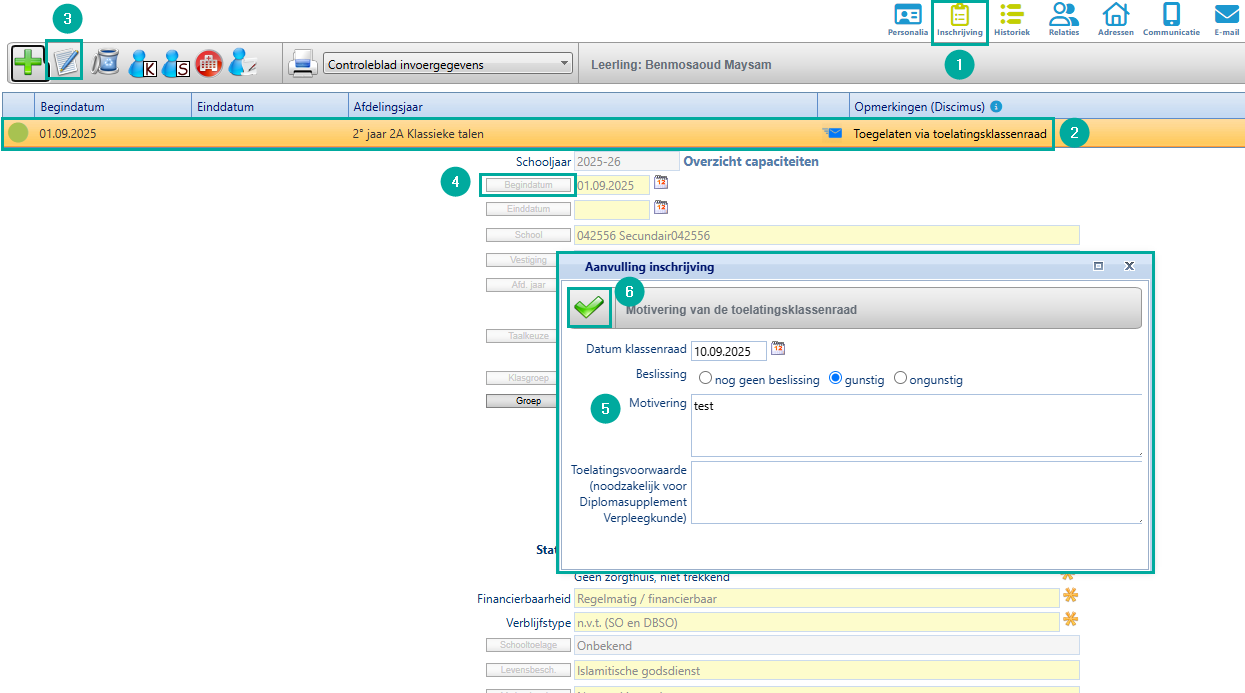1245x693 pixels.
Task: Open calendar picker for Datum klassenraad
Action: tap(778, 349)
